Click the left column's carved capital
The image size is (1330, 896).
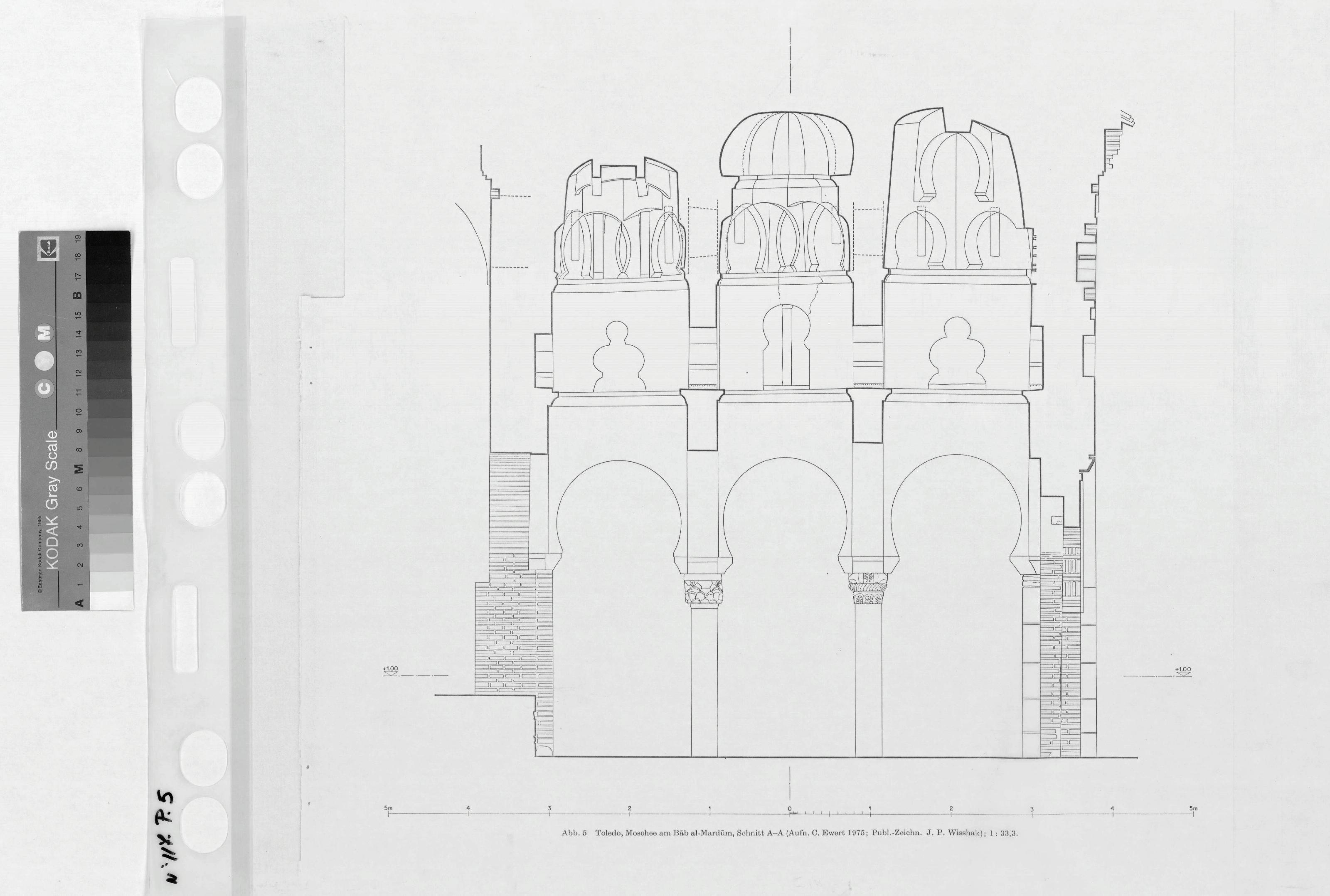click(x=703, y=592)
